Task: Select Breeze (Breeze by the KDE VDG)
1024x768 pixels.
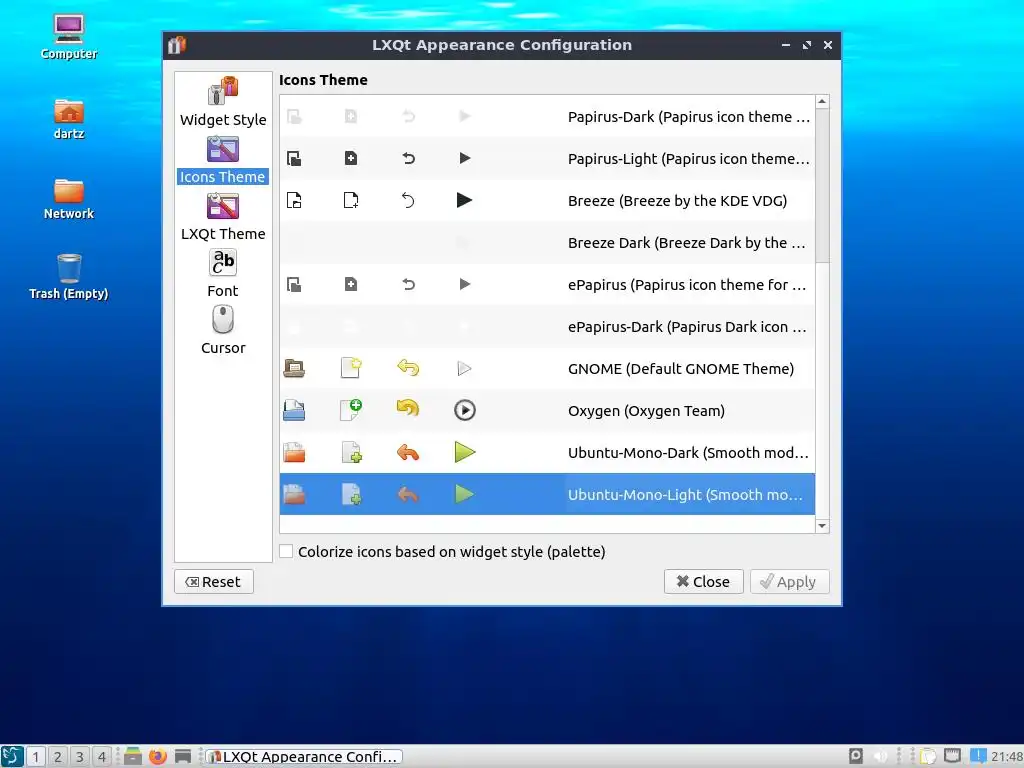Action: [547, 200]
